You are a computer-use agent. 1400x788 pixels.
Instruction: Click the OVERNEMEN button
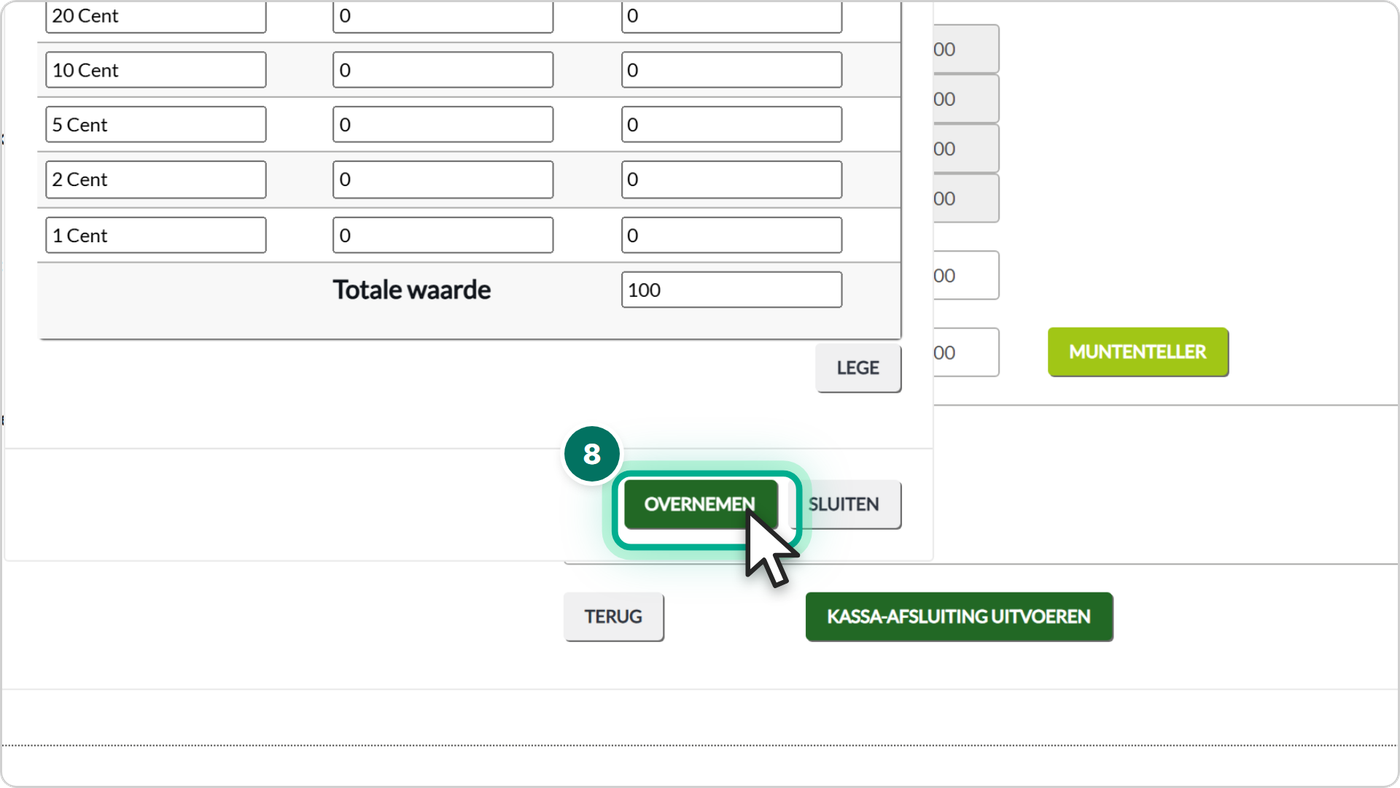pyautogui.click(x=700, y=504)
